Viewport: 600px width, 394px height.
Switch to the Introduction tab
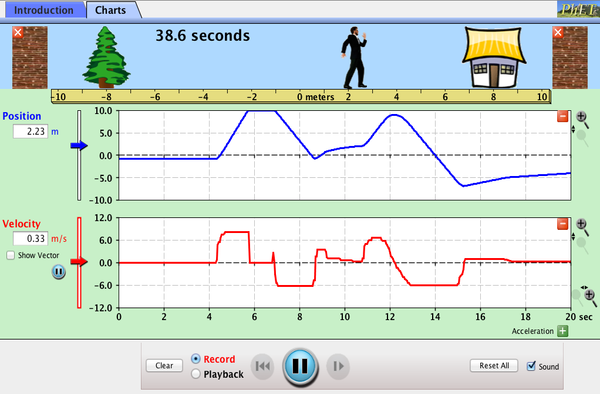(x=44, y=10)
